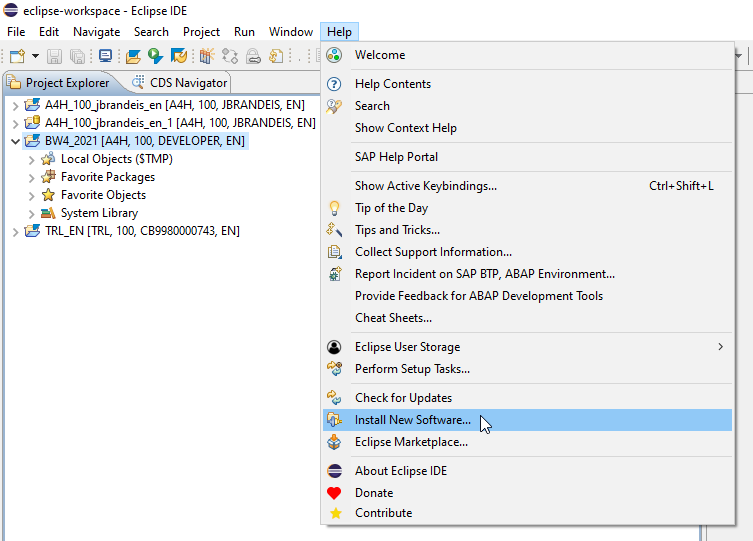The height and width of the screenshot is (541, 753).
Task: Choose Provide Feedback for ABAP Development Tools
Action: click(527, 296)
